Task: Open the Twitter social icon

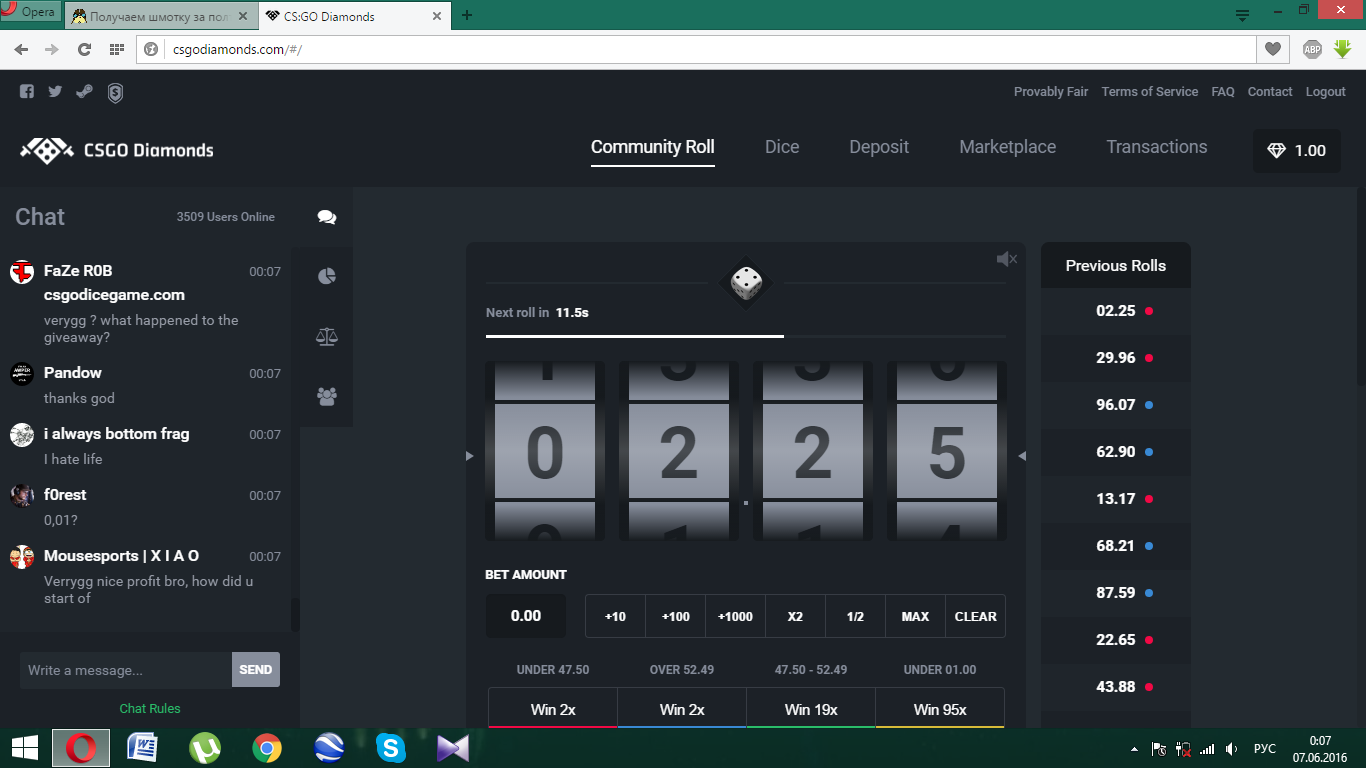Action: (x=55, y=91)
